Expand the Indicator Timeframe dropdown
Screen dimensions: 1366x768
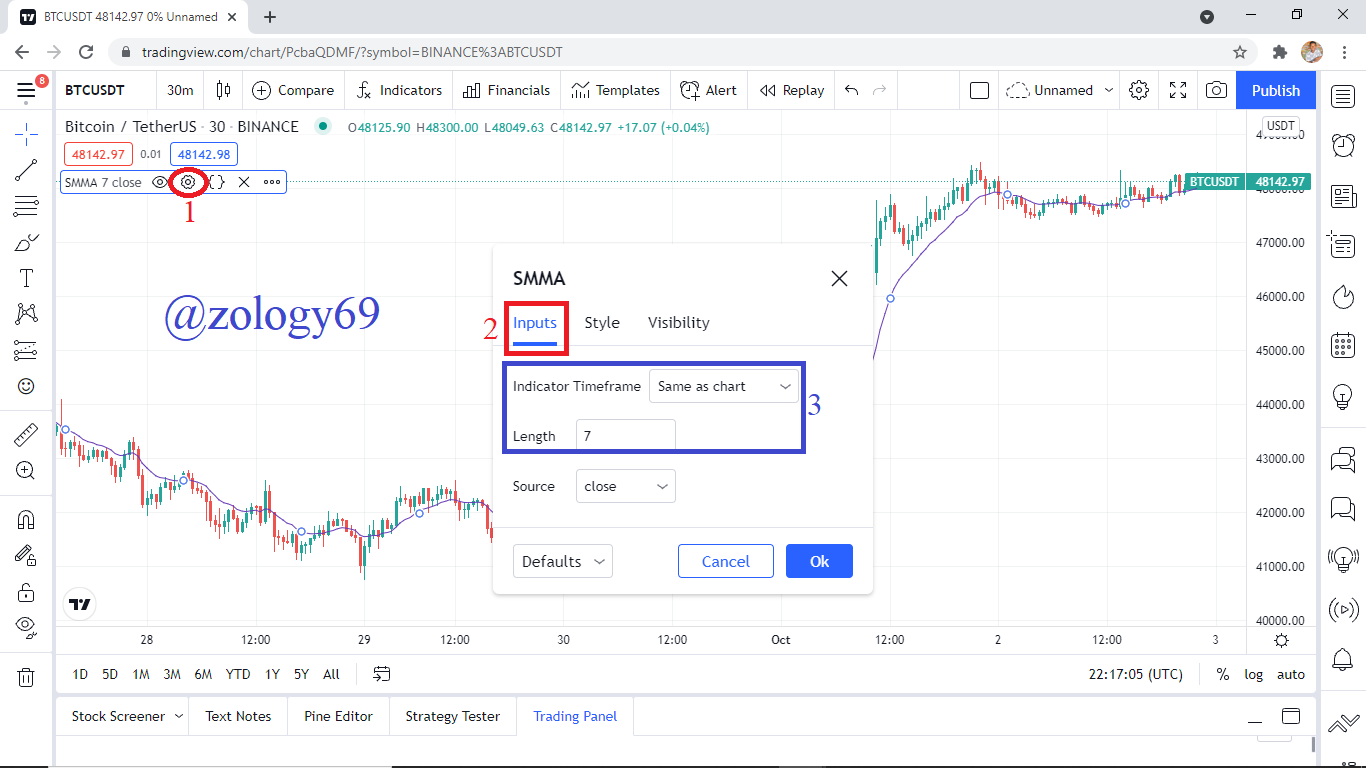point(724,386)
